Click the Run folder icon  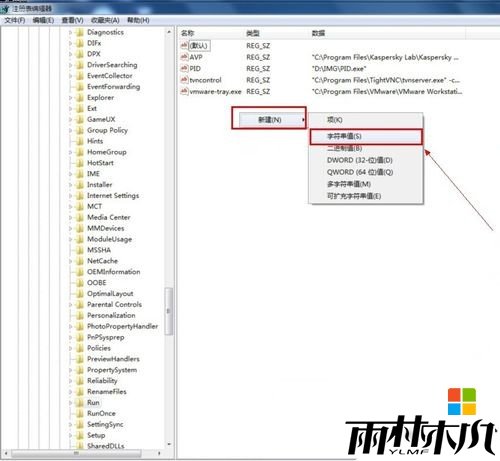pos(80,403)
